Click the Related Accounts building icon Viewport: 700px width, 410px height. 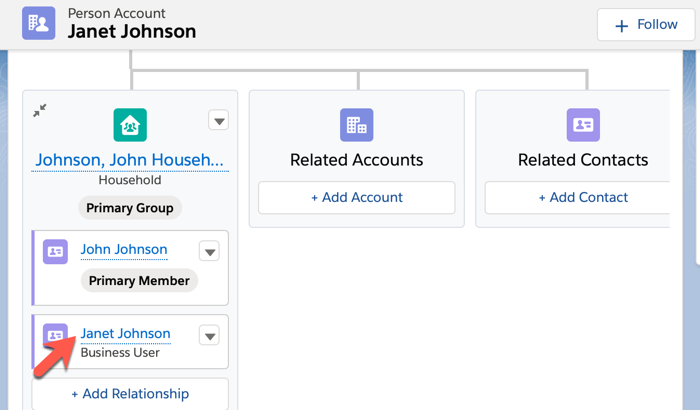click(x=356, y=125)
